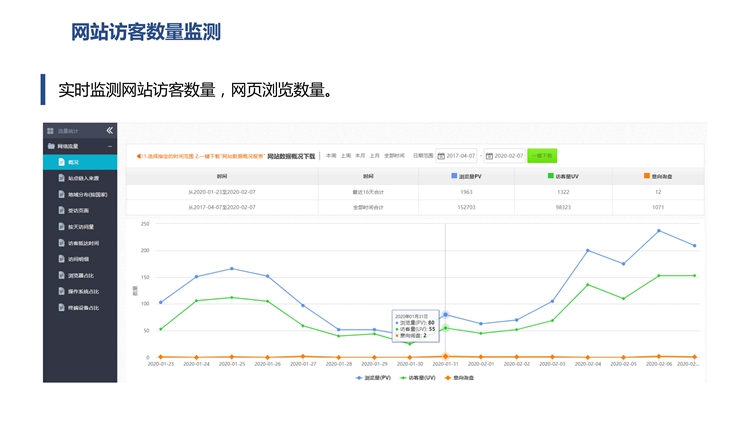Open the end date picker 2020-02-07

506,156
